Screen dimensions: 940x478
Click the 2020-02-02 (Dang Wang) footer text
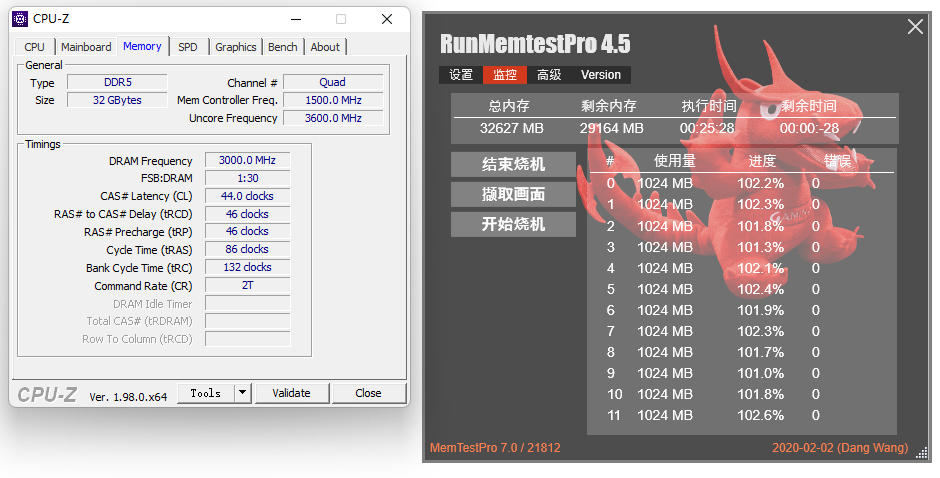(840, 447)
